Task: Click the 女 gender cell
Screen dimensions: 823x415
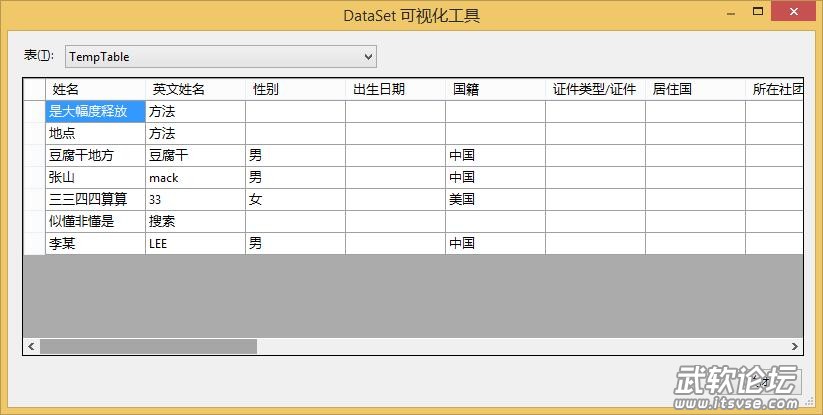Action: pyautogui.click(x=296, y=200)
